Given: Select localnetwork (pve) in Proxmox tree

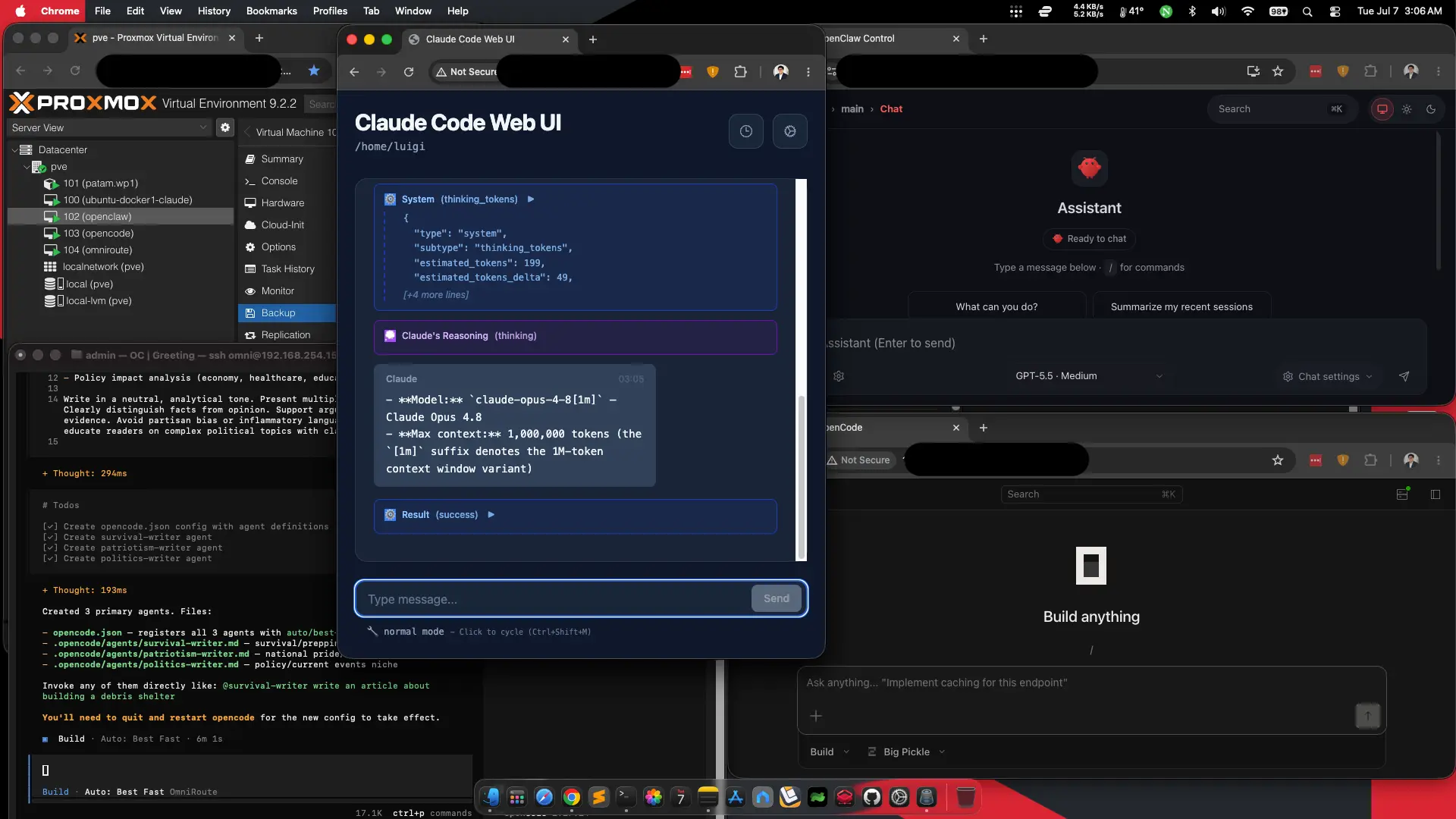Looking at the screenshot, I should coord(103,267).
